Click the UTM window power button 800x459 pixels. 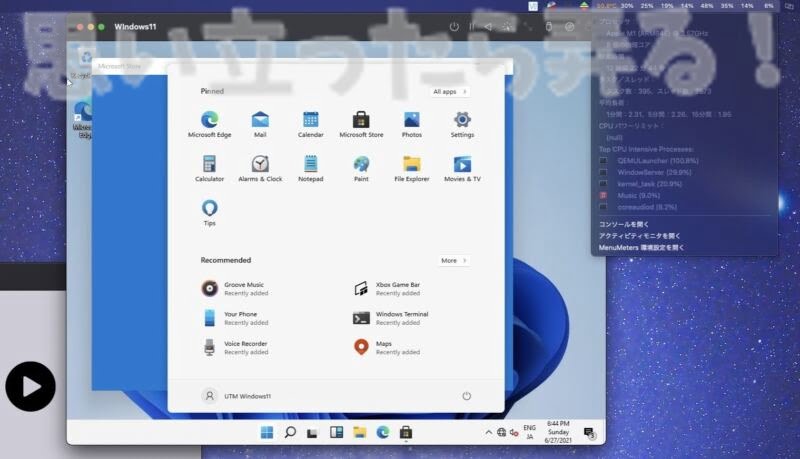454,27
